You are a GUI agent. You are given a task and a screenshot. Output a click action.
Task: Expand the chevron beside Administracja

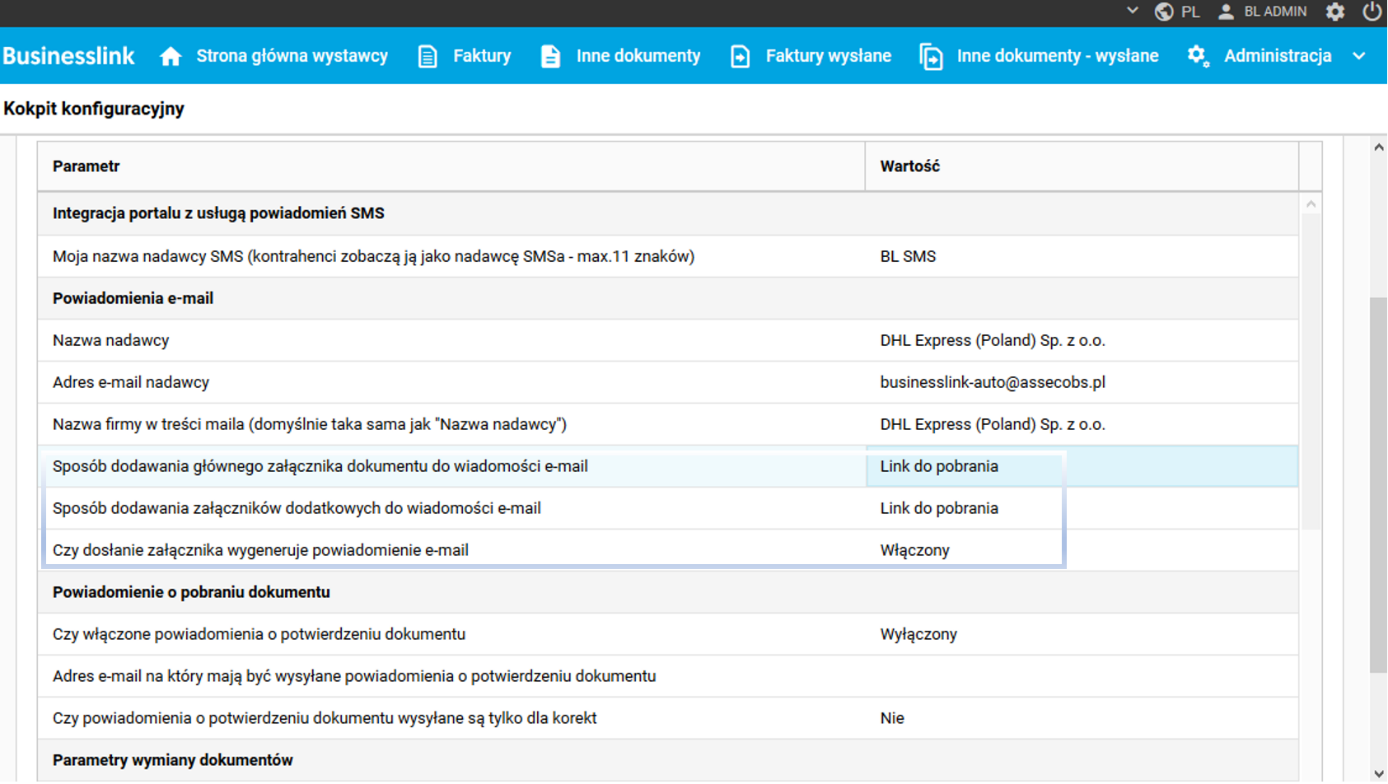1359,57
